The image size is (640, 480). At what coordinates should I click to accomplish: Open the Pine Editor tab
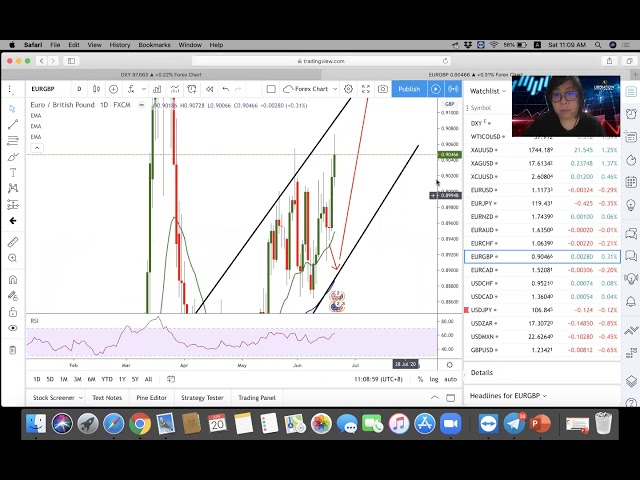(151, 398)
